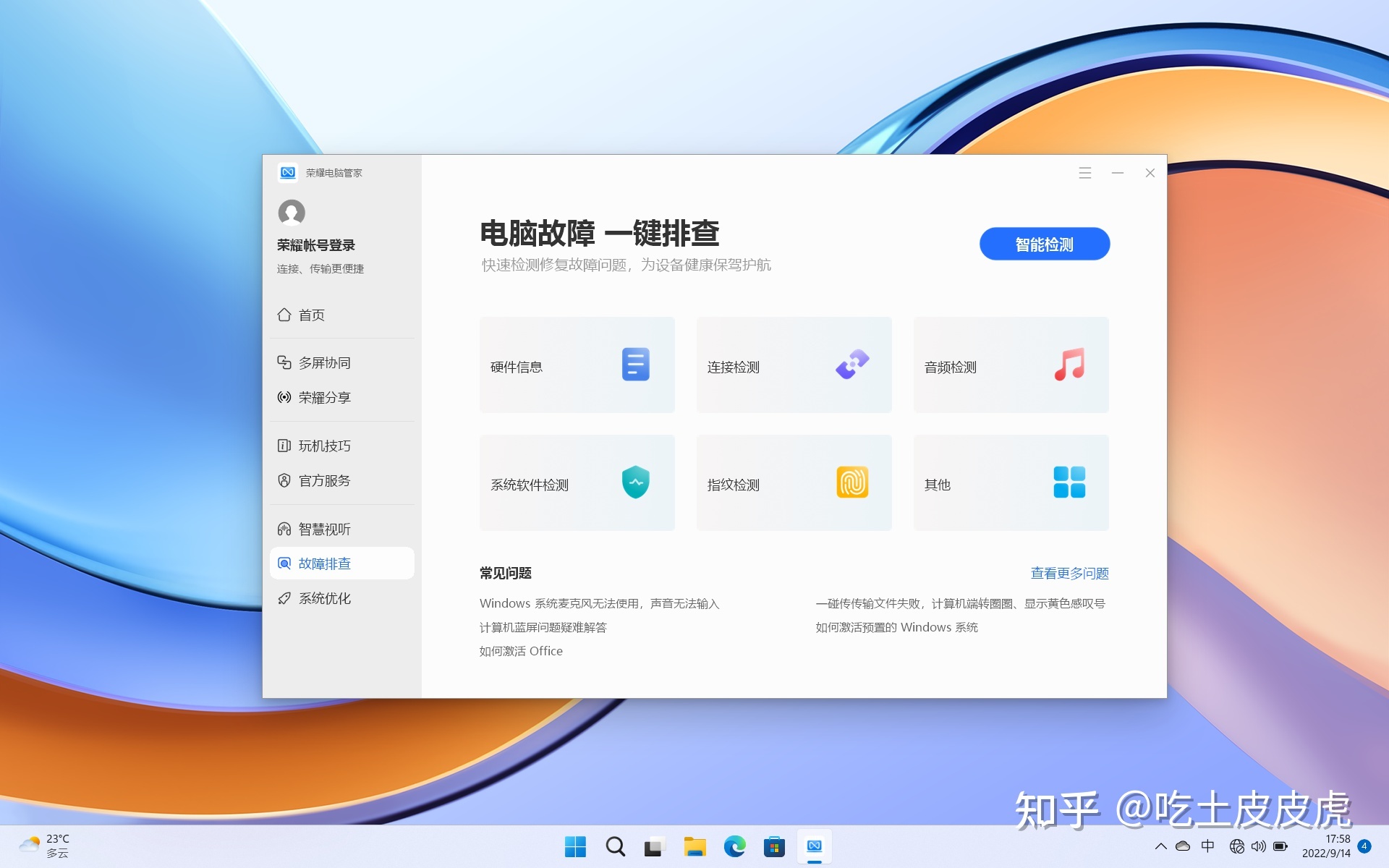The width and height of the screenshot is (1389, 868).
Task: Open 玩机技巧 in sidebar
Action: tap(342, 446)
